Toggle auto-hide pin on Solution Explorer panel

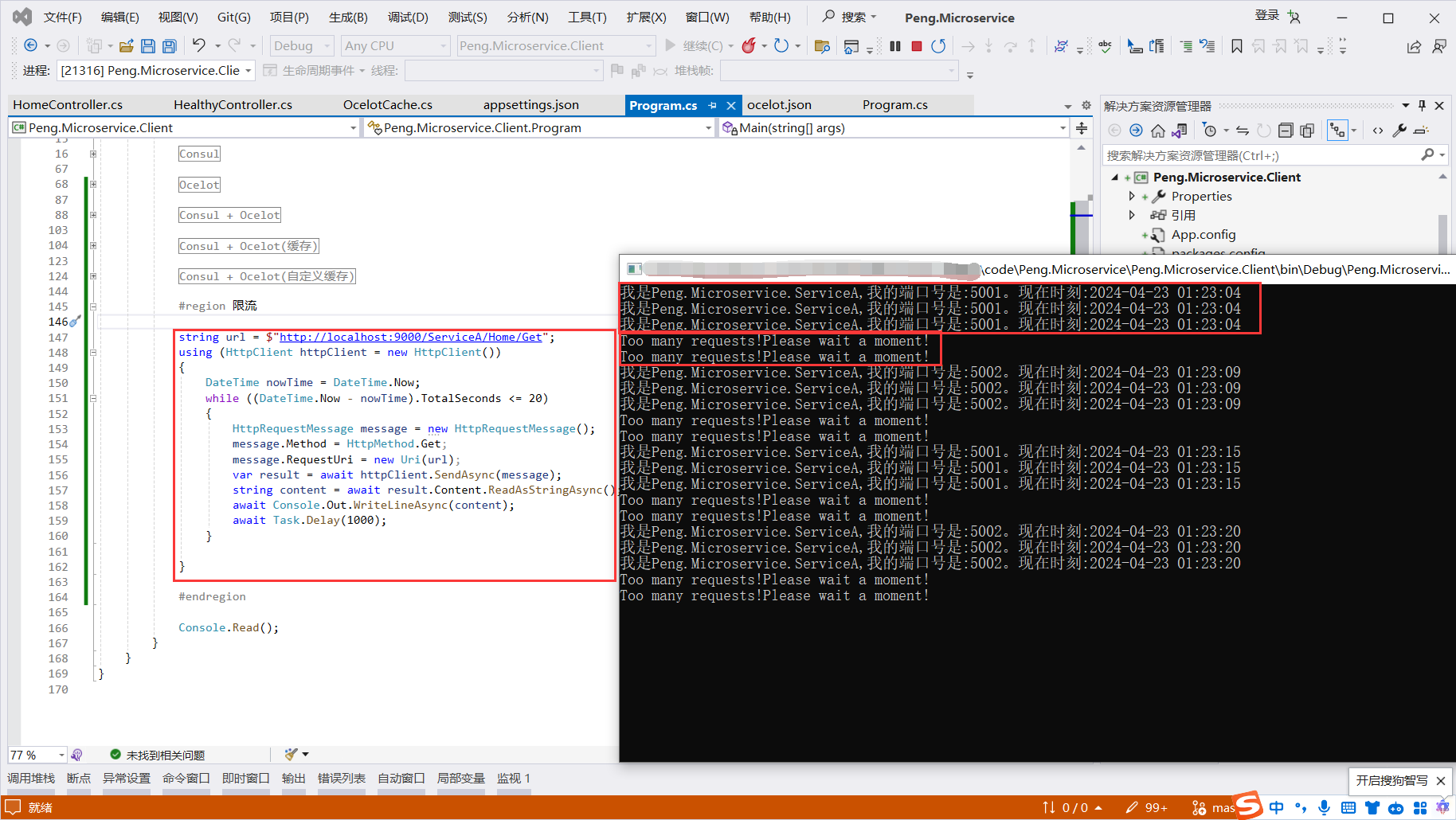(1422, 106)
